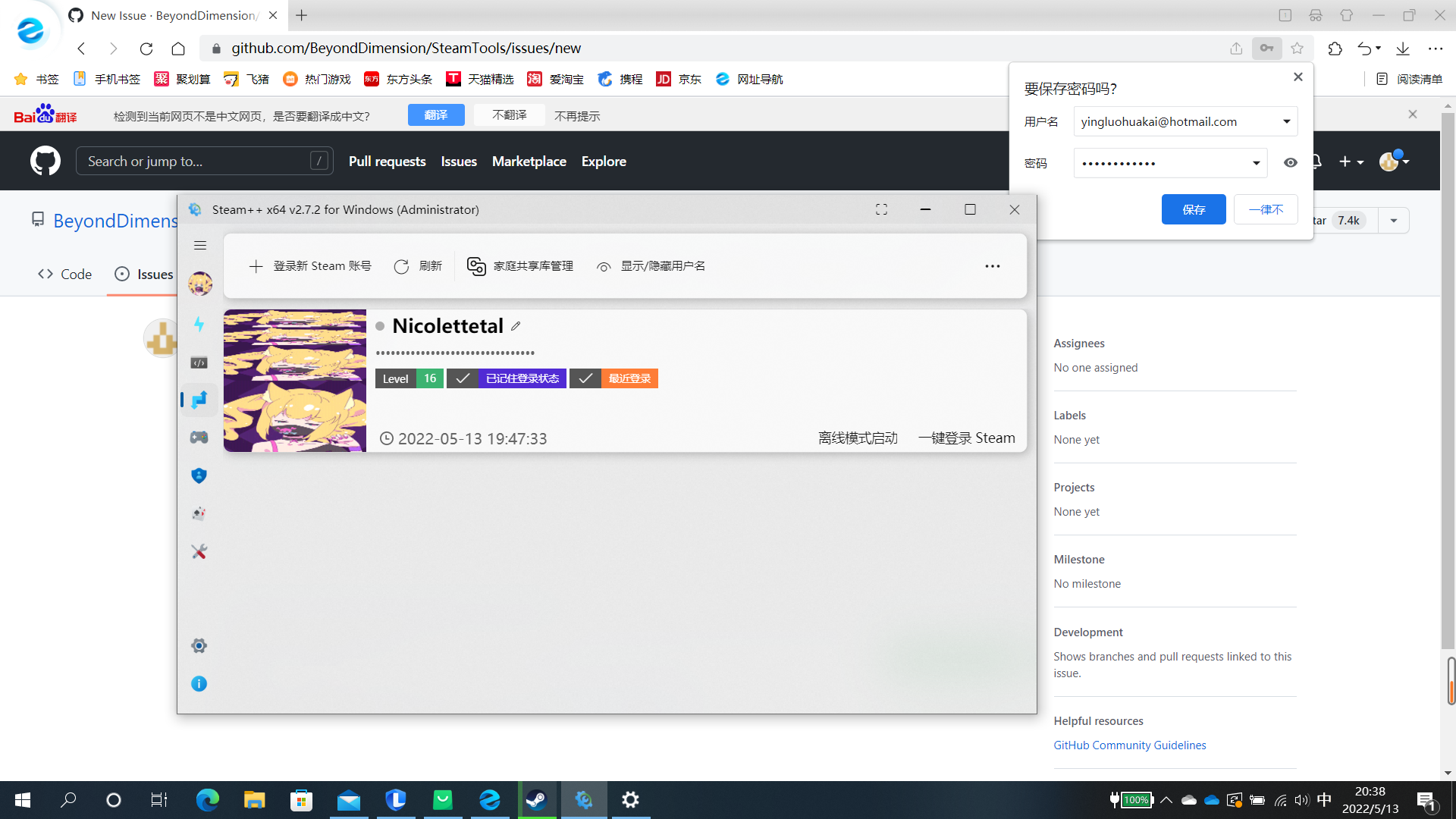Click the browser key password icon
This screenshot has height=819, width=1456.
(1266, 49)
